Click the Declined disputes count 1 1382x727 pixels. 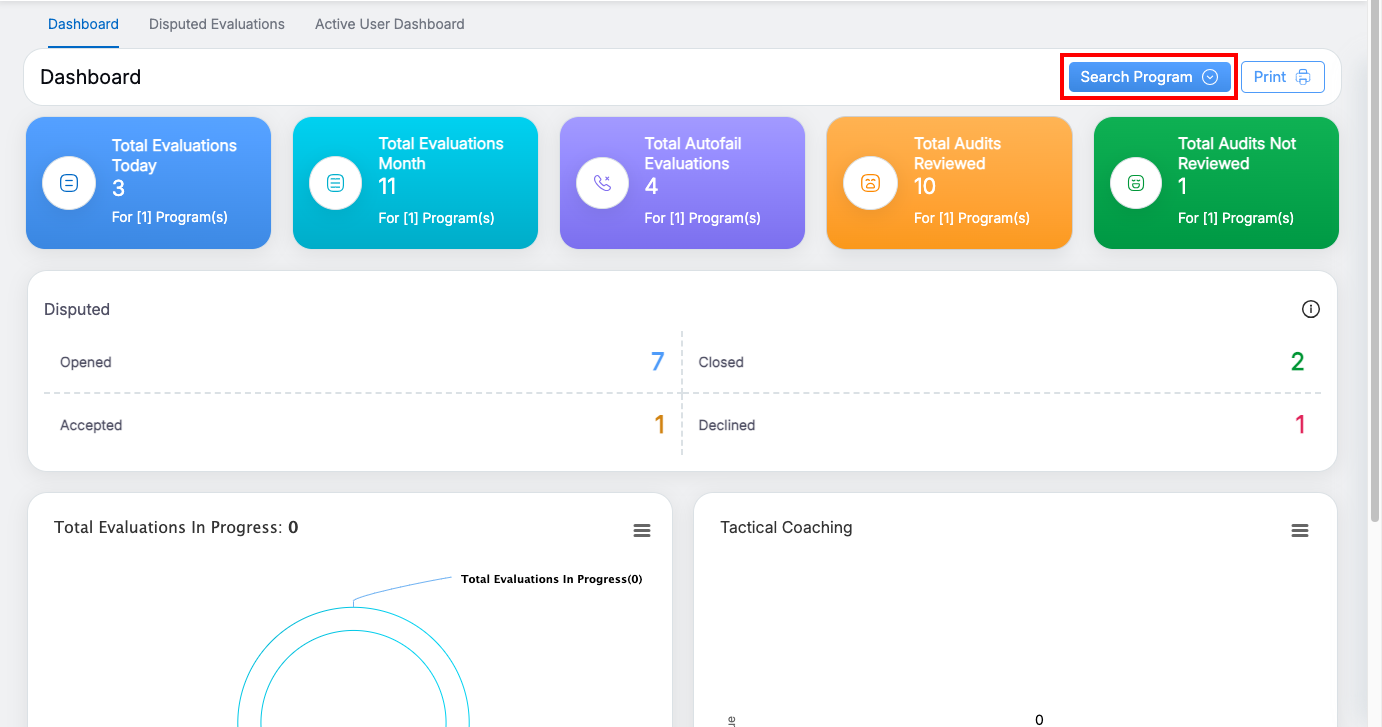(1300, 425)
